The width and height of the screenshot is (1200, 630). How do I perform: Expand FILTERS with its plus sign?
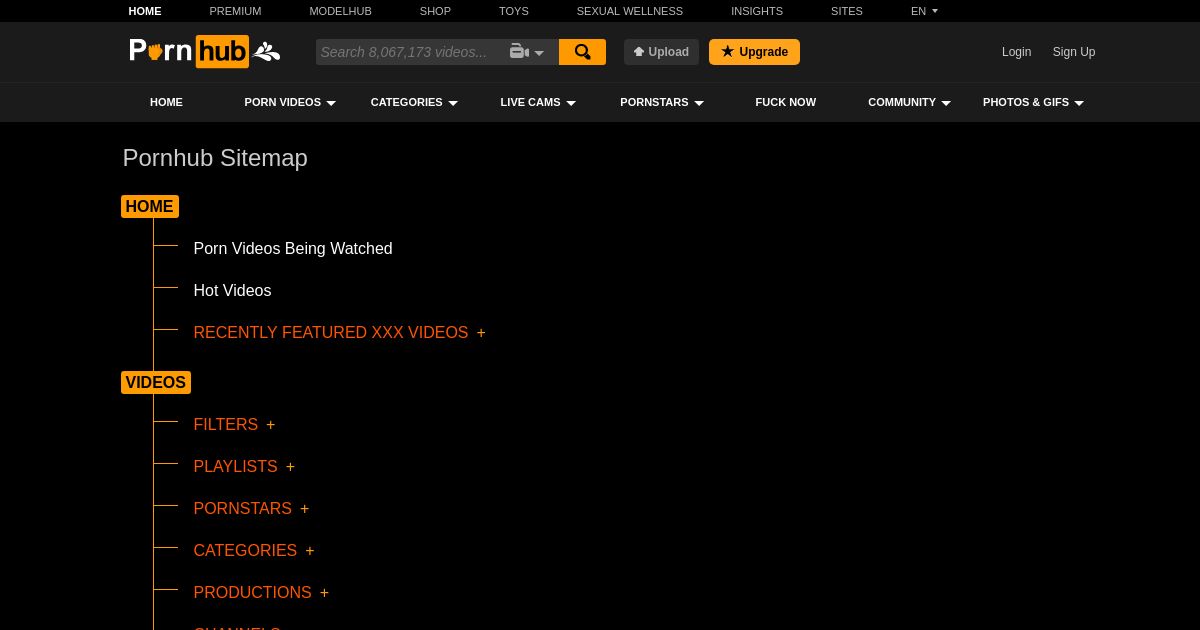(270, 425)
